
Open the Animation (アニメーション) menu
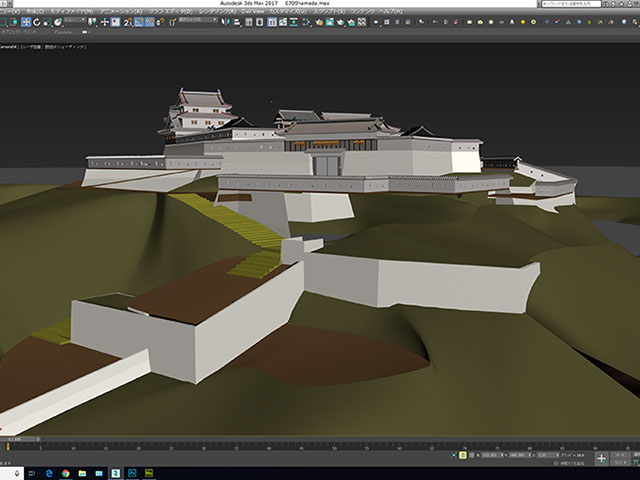point(123,11)
